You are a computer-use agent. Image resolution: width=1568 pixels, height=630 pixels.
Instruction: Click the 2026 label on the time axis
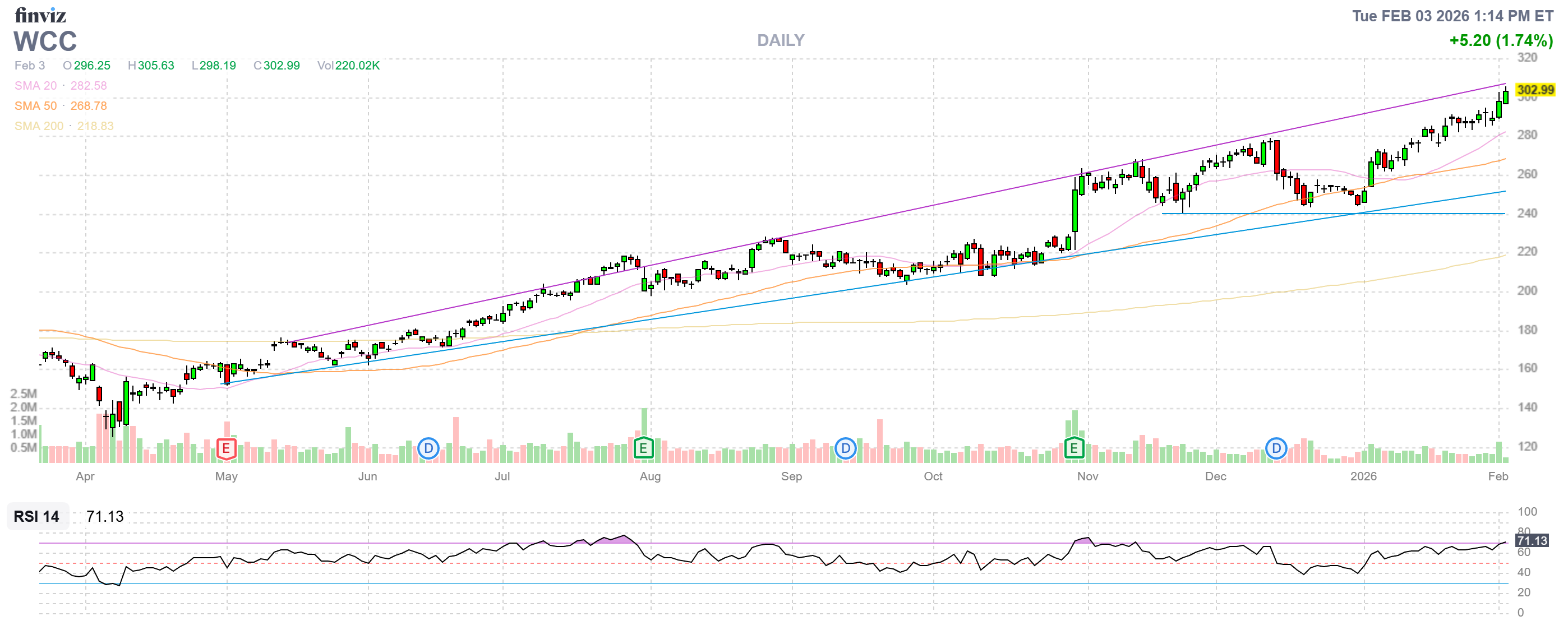point(1363,477)
